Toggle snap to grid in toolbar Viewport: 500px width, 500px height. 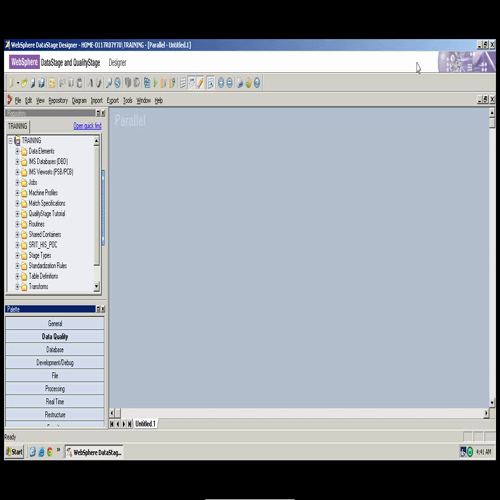[x=211, y=83]
